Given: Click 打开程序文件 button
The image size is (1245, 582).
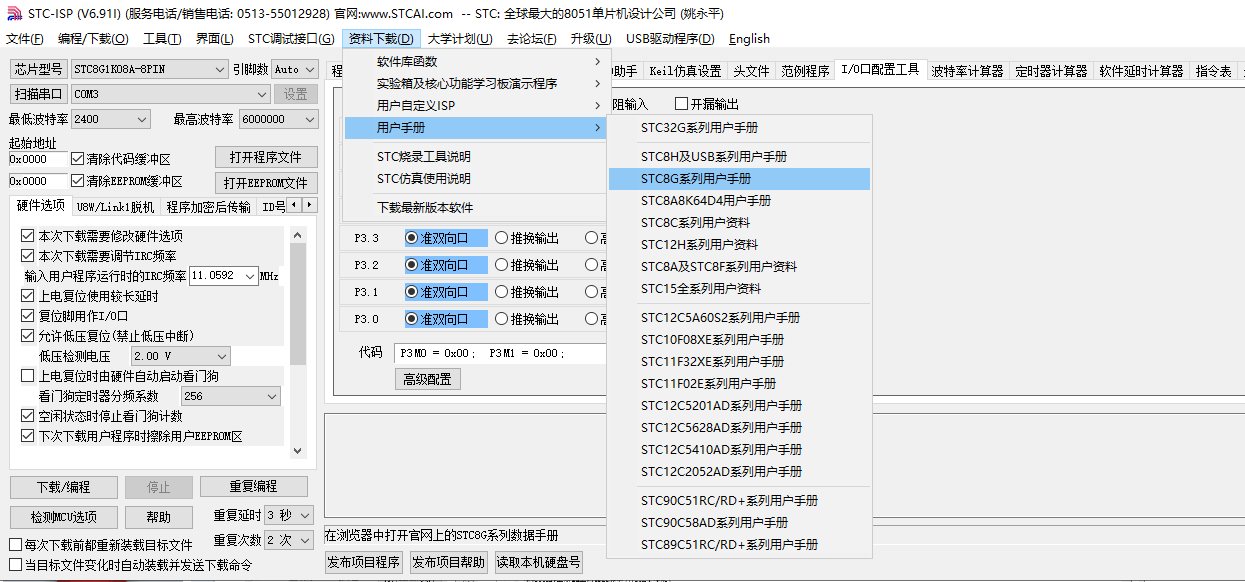Looking at the screenshot, I should pos(266,158).
